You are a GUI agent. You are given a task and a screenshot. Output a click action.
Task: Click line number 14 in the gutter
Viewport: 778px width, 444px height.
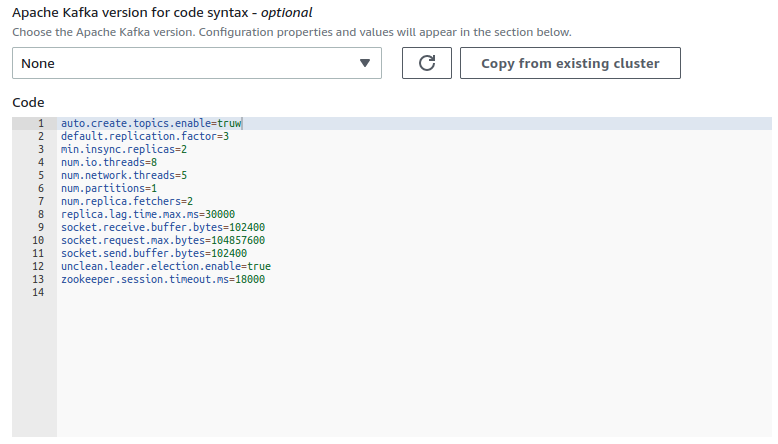(38, 292)
